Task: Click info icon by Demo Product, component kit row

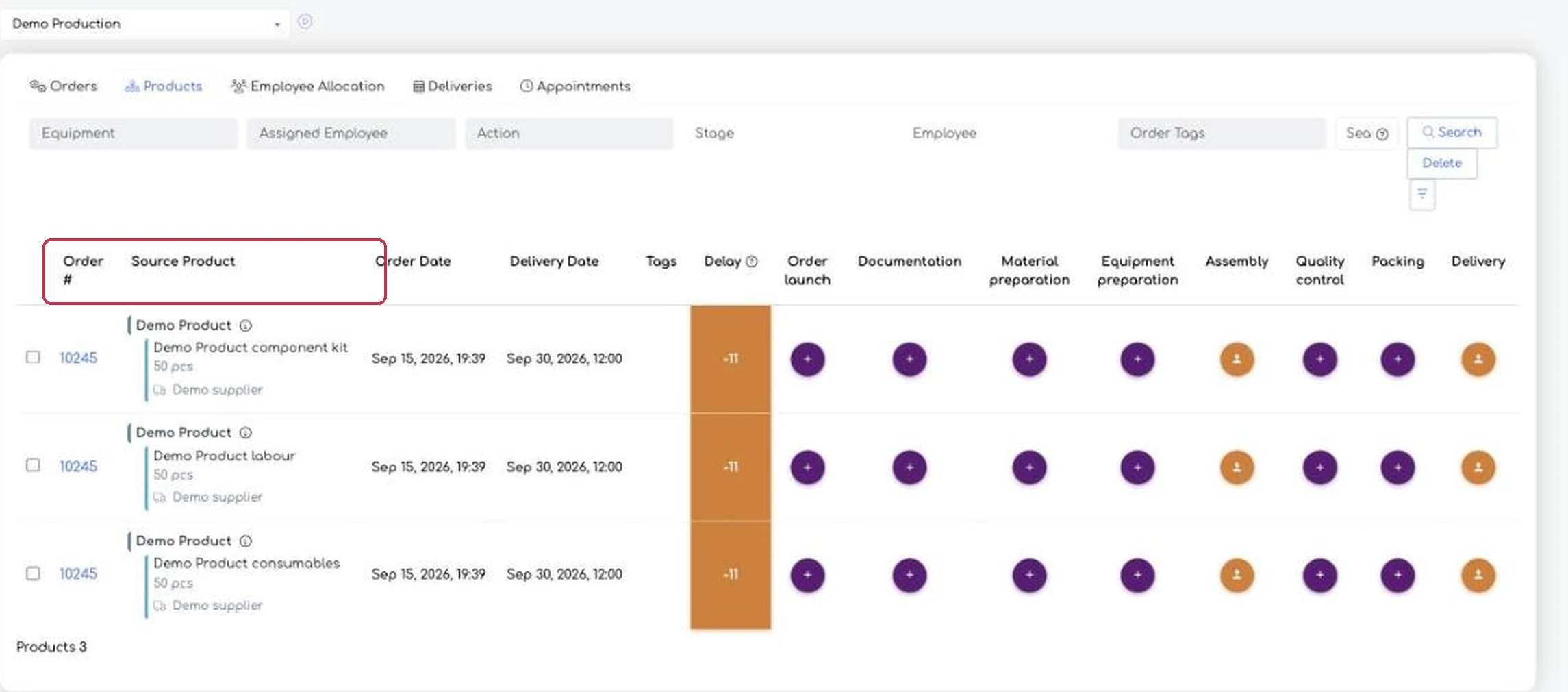Action: coord(246,325)
